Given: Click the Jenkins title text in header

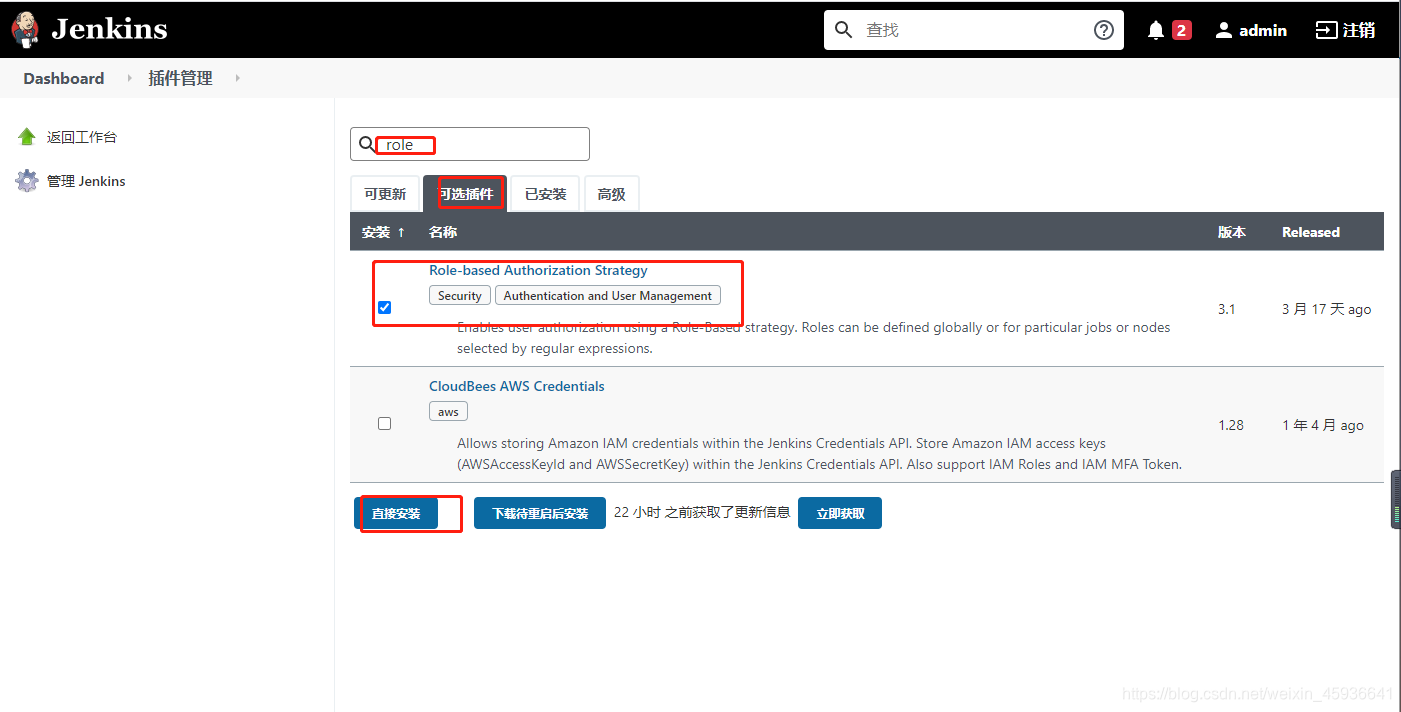Looking at the screenshot, I should tap(109, 29).
